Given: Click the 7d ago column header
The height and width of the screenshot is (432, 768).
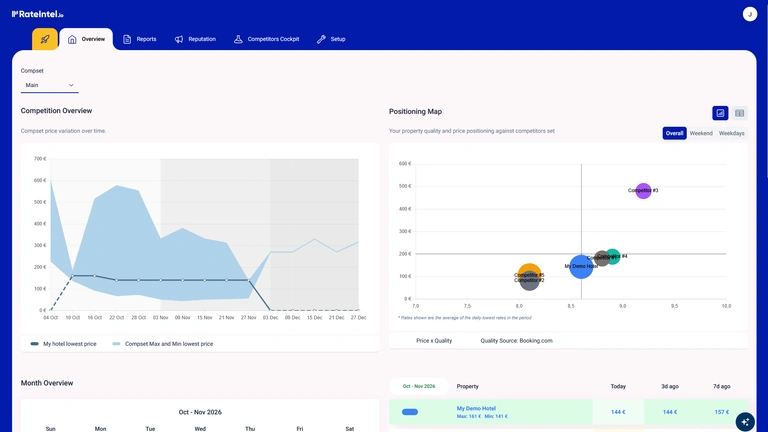Looking at the screenshot, I should (721, 386).
